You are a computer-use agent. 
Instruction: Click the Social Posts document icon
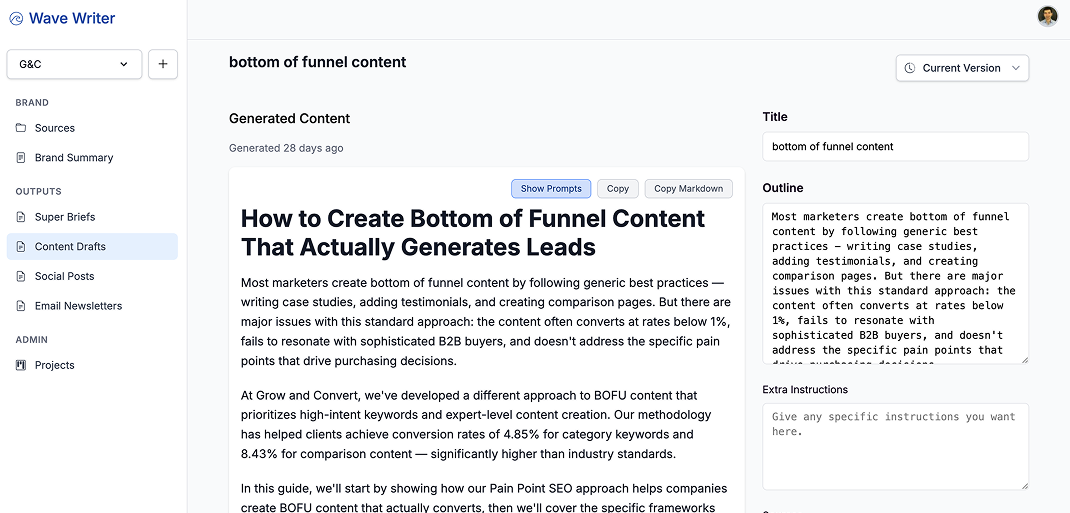click(21, 276)
